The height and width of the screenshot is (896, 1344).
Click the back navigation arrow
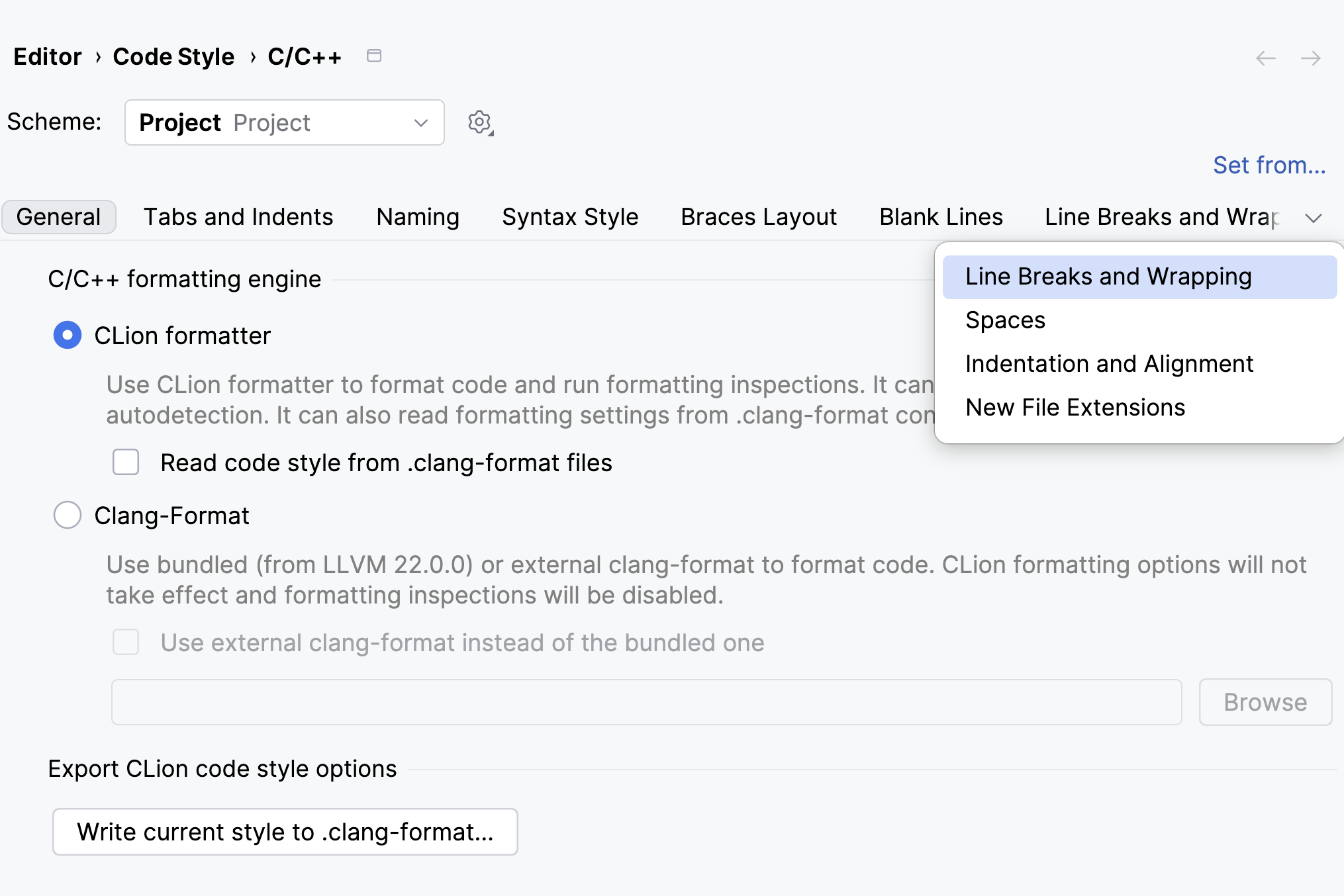coord(1265,58)
